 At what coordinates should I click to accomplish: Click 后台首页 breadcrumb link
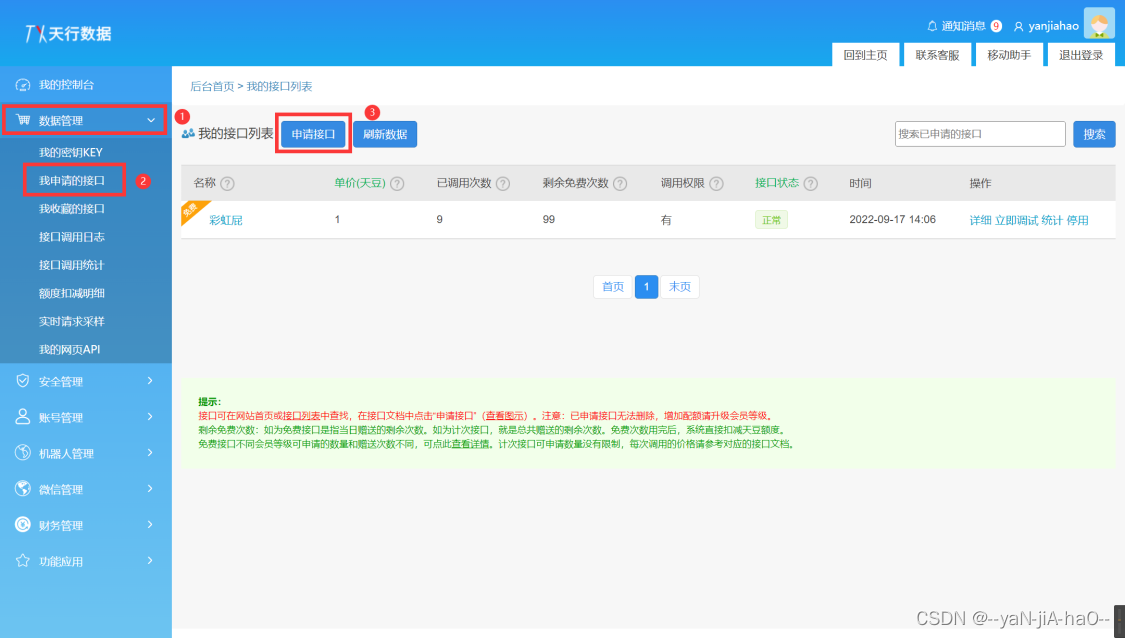click(212, 86)
